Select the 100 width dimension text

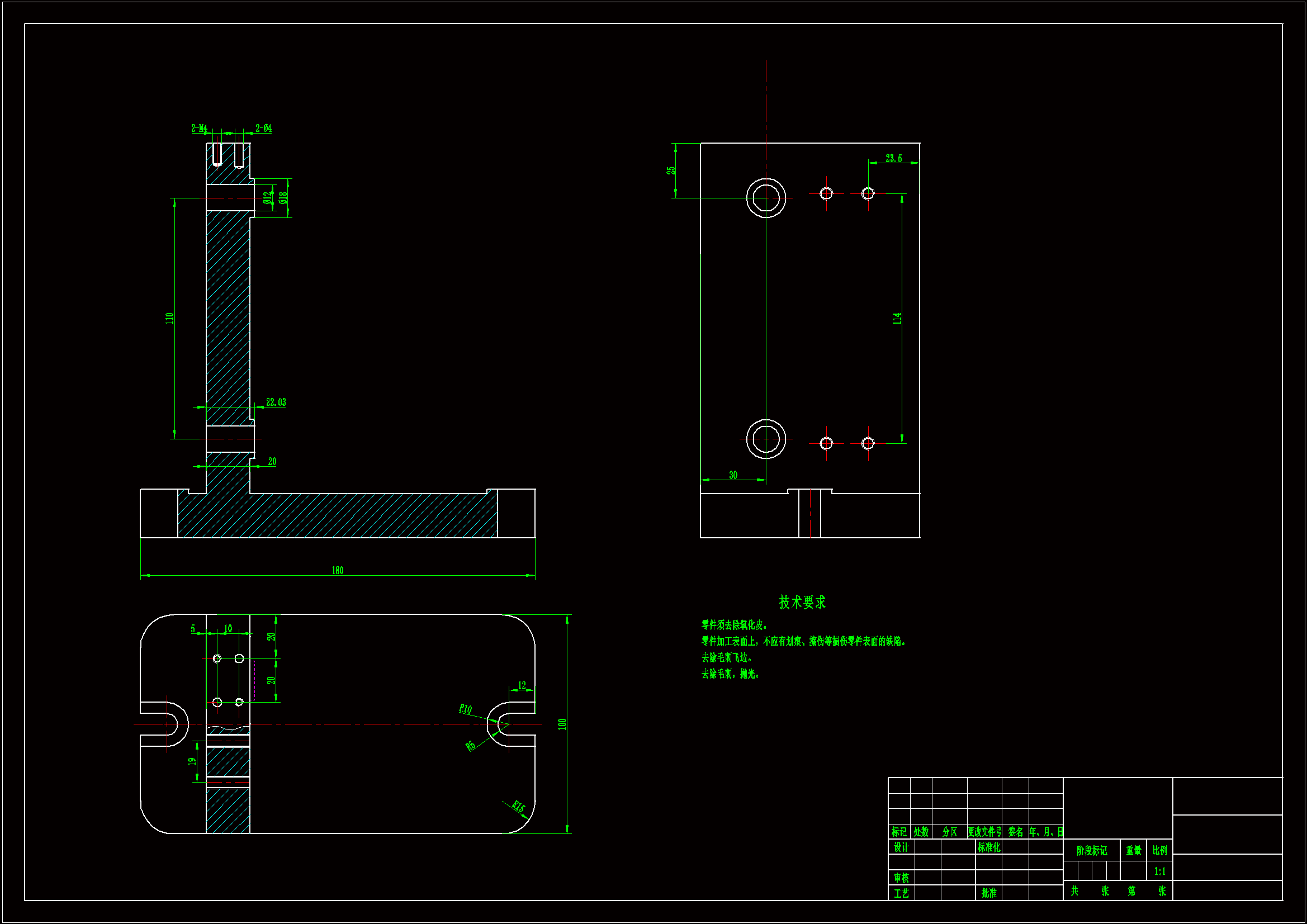562,724
